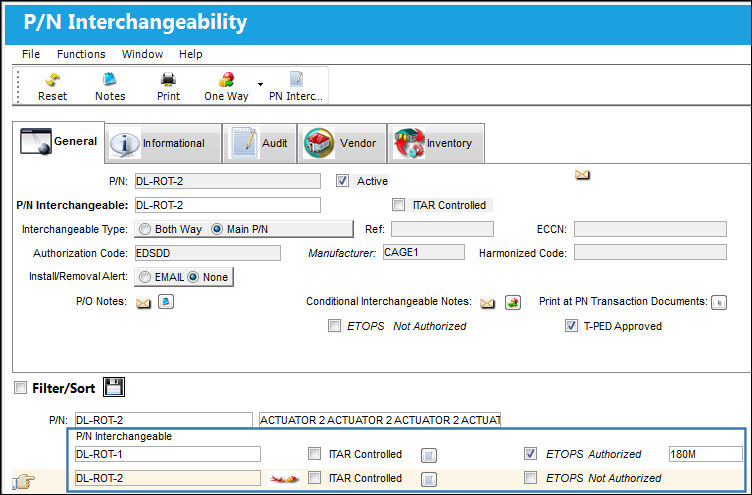The width and height of the screenshot is (752, 495).
Task: Click the PN Interc.. toolbar icon
Action: [x=296, y=79]
